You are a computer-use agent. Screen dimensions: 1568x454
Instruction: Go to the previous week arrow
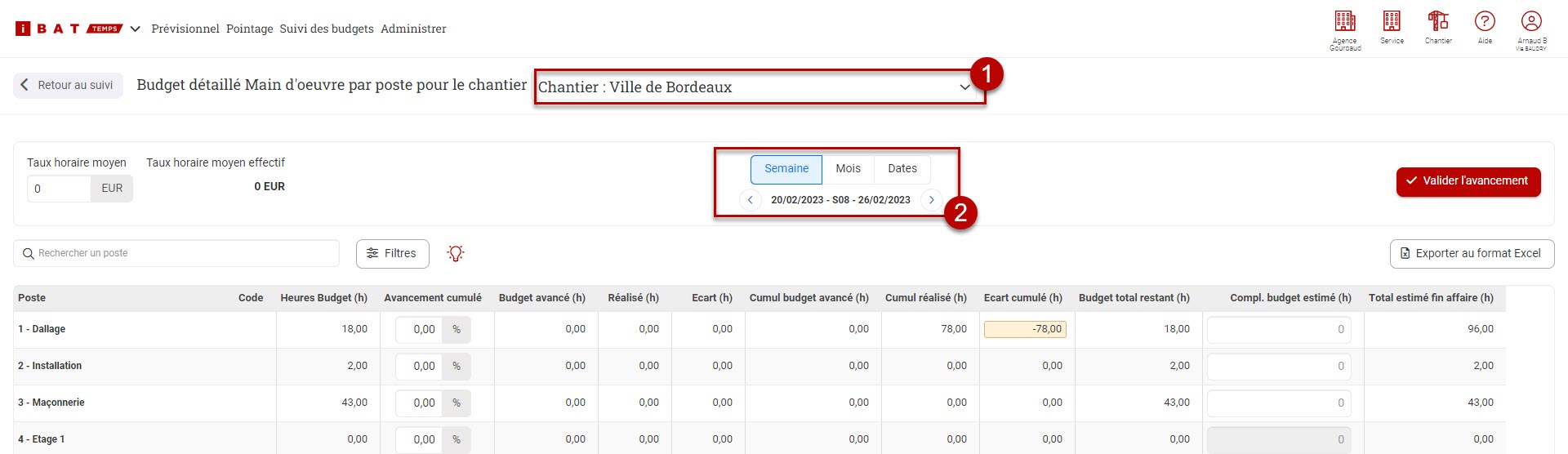coord(750,200)
